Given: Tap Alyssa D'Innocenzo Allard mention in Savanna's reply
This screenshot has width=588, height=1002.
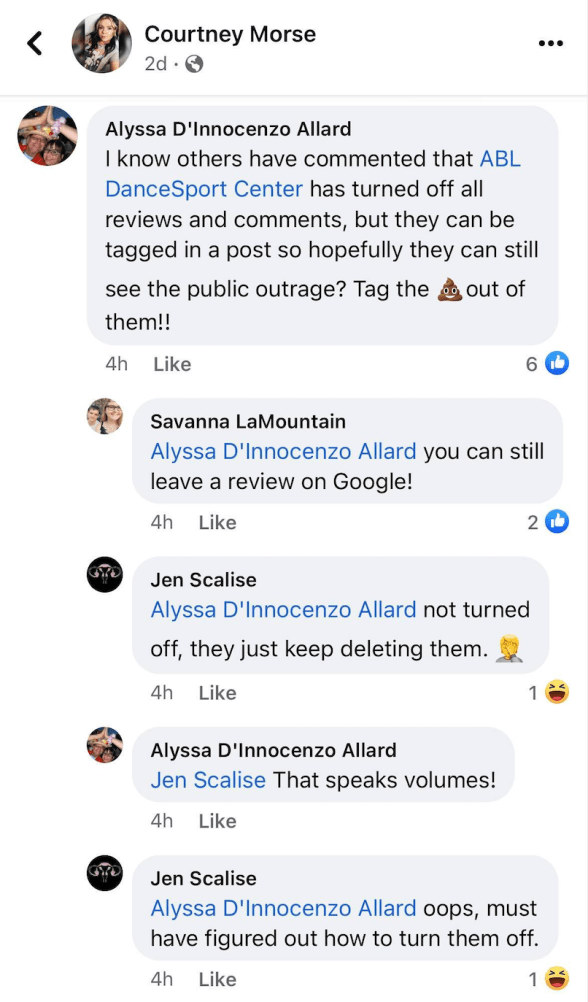Looking at the screenshot, I should coord(283,452).
